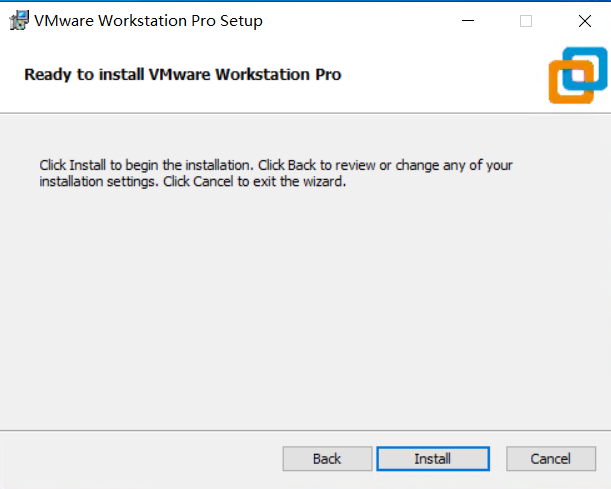The image size is (611, 489).
Task: Click the installer icon in the title bar
Action: 18,20
